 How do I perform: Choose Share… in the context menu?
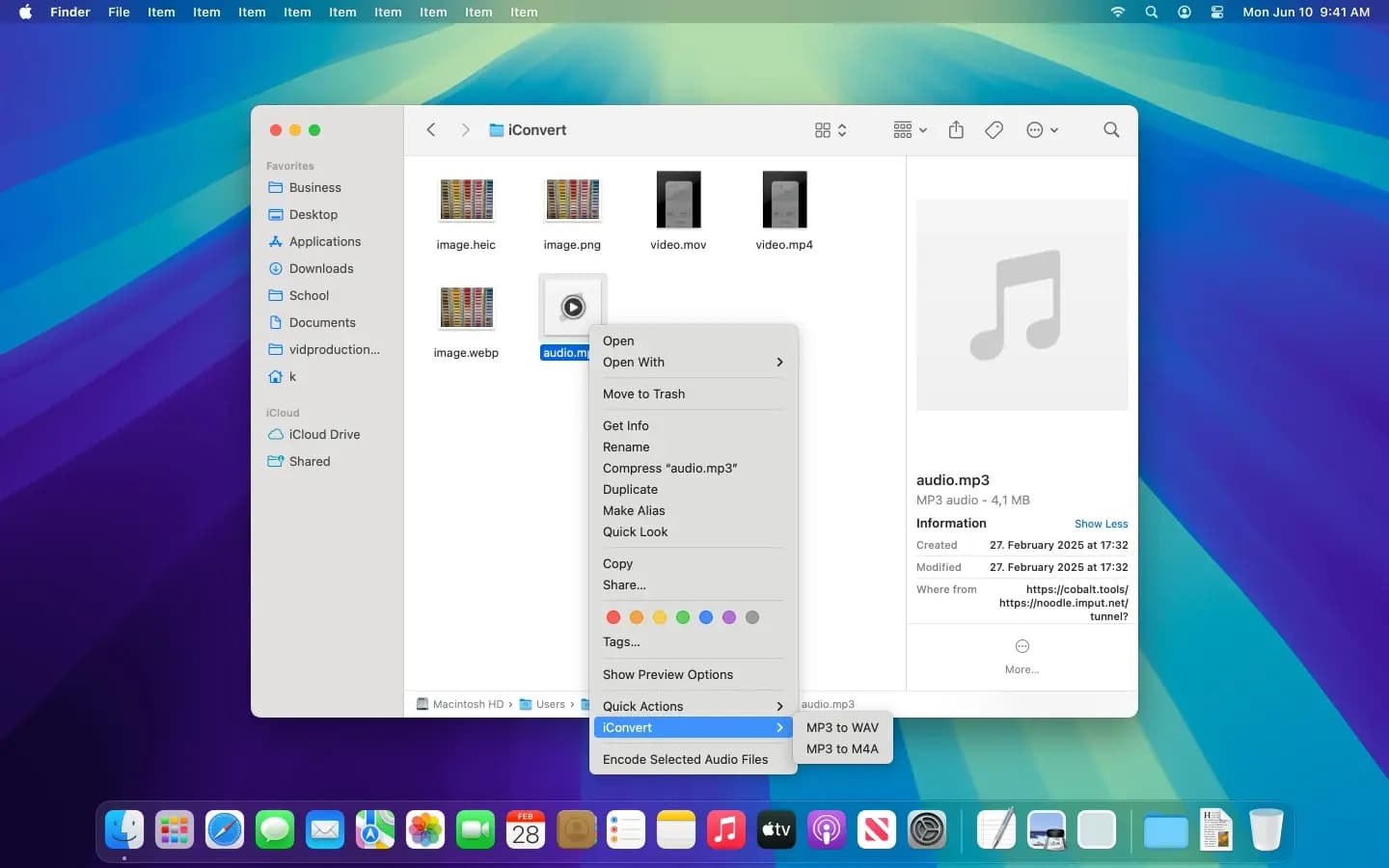tap(694, 585)
